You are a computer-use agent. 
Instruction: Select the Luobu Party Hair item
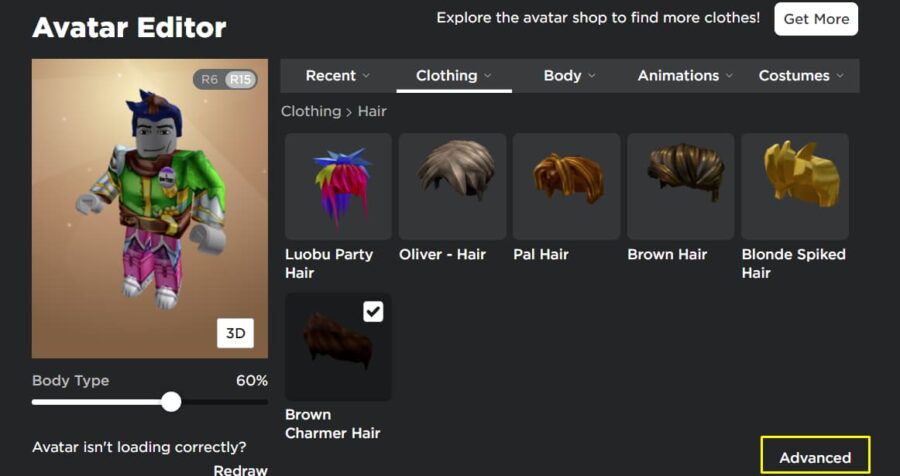click(x=338, y=187)
